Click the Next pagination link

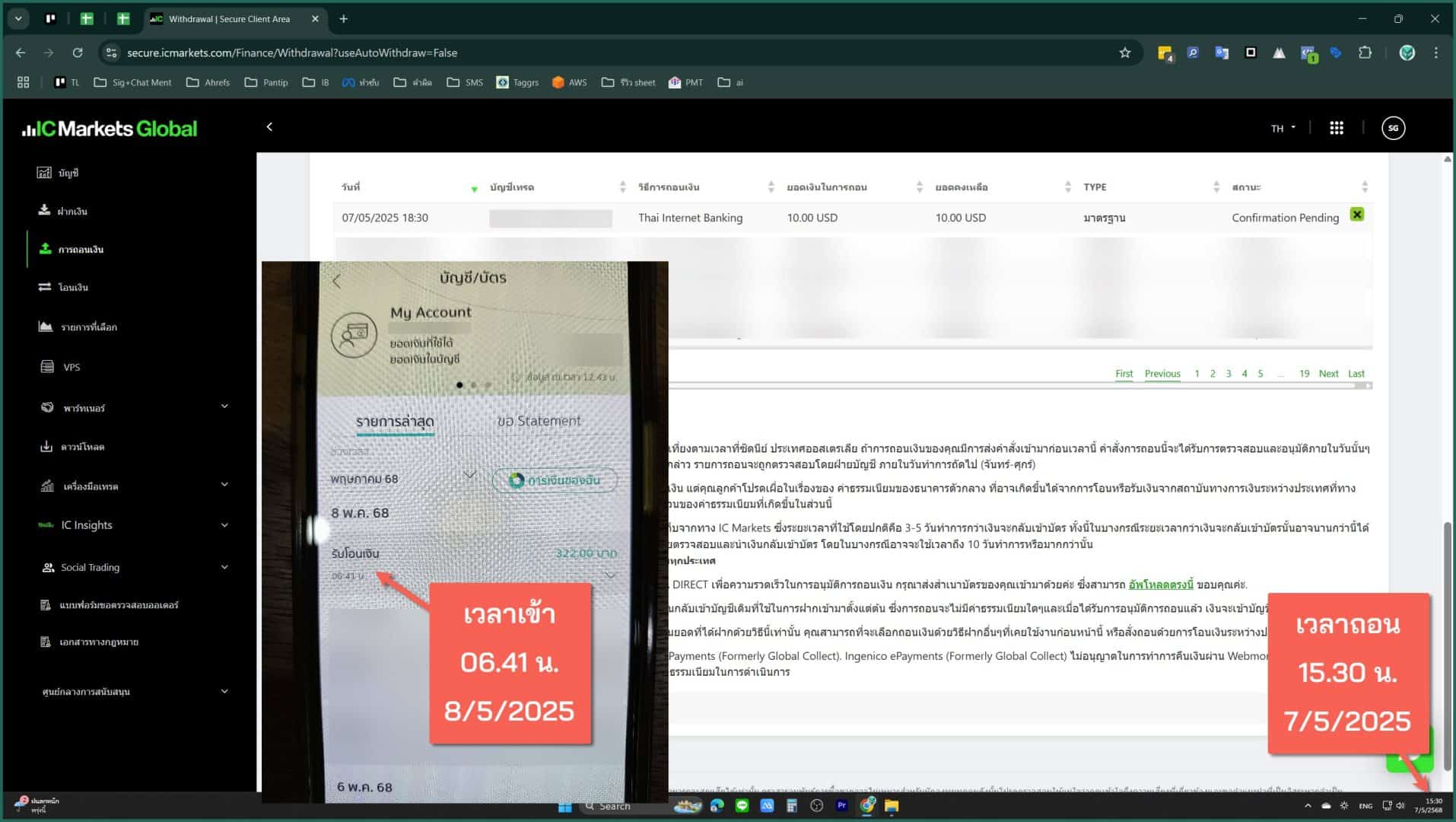click(x=1328, y=374)
